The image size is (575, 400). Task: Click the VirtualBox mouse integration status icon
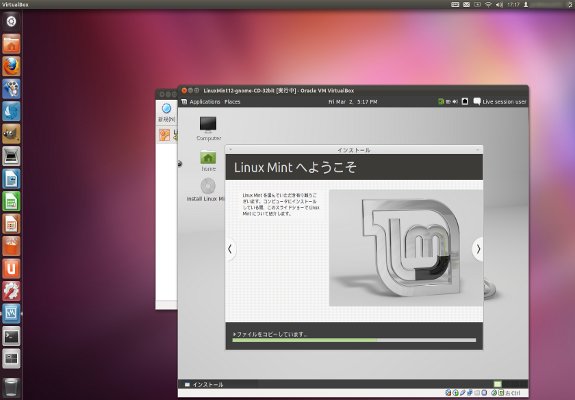pyautogui.click(x=494, y=393)
